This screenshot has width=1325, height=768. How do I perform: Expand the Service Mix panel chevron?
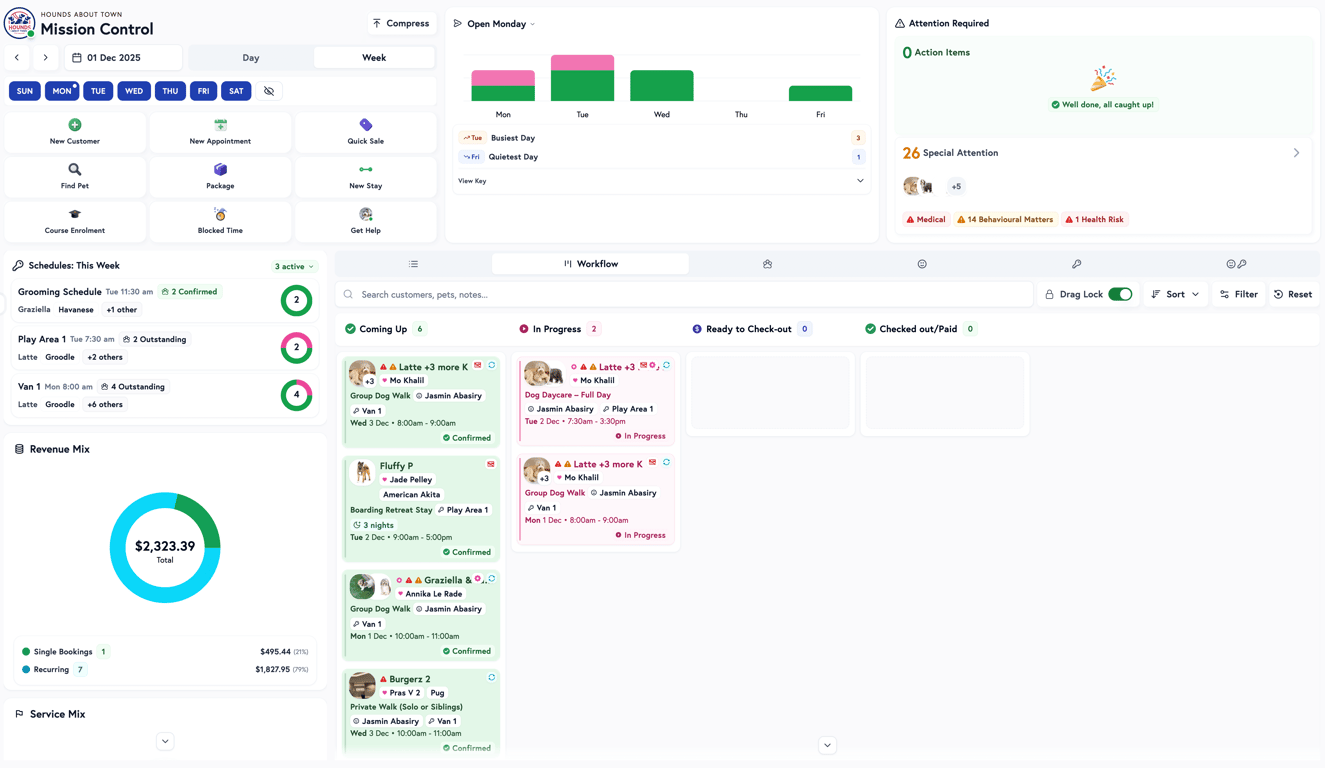coord(165,741)
